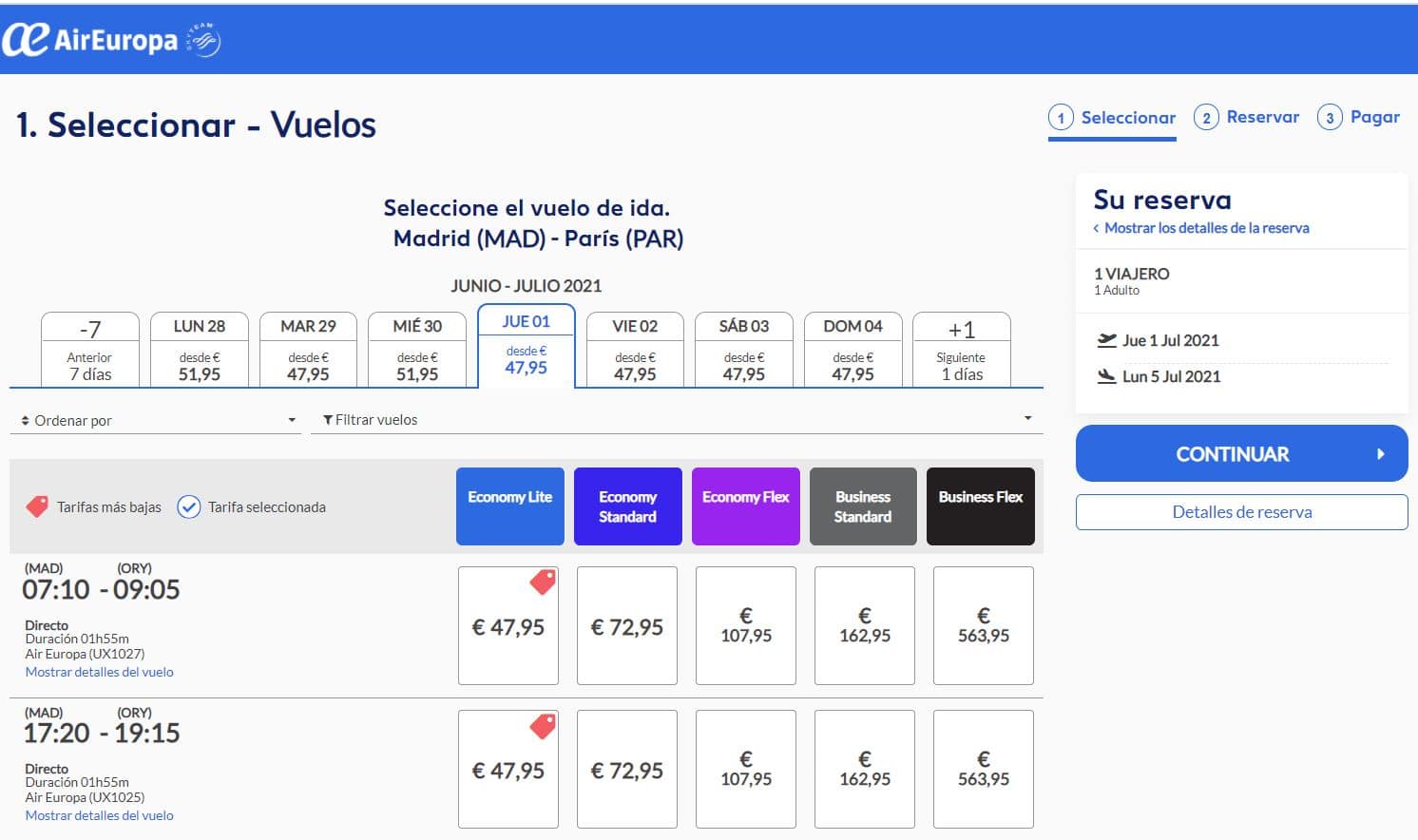Select € 72,95 fare for 07:10 flight
This screenshot has height=840, width=1418.
tap(627, 626)
